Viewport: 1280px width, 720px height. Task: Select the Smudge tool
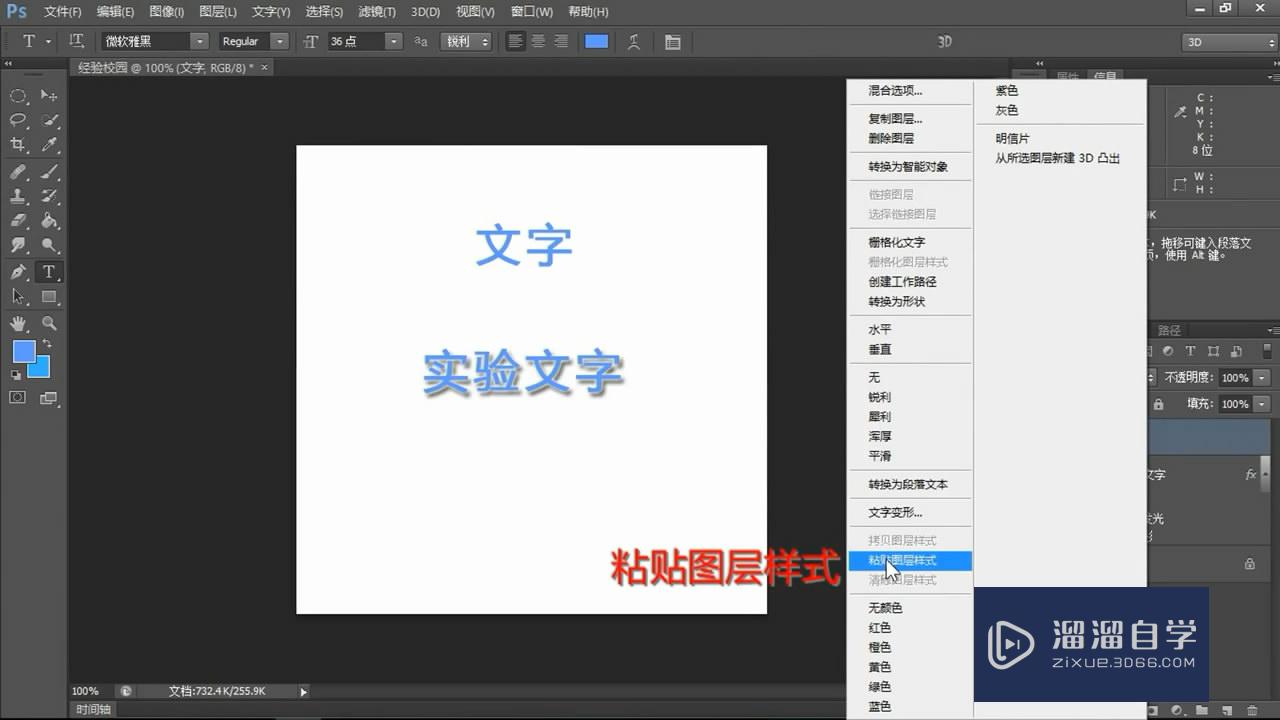click(x=18, y=245)
